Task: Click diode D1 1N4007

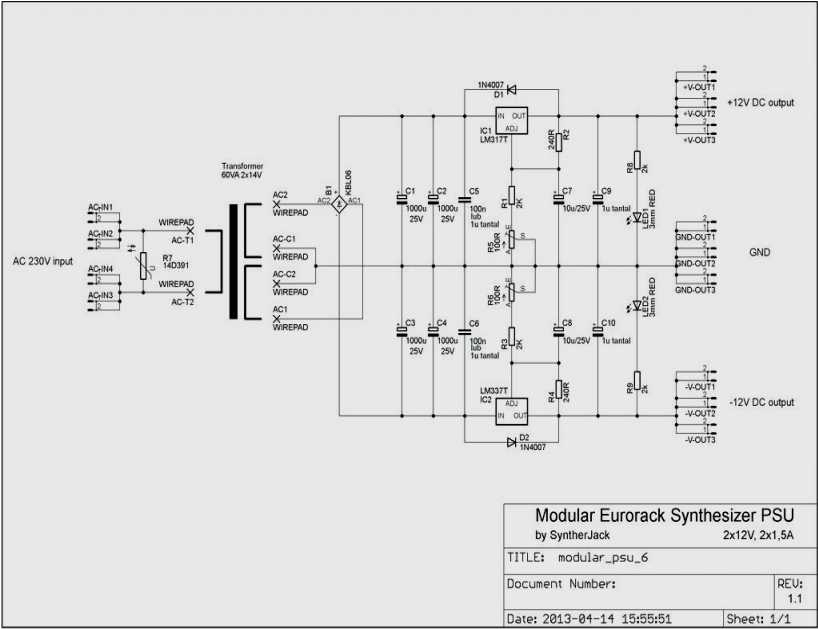Action: tap(510, 88)
